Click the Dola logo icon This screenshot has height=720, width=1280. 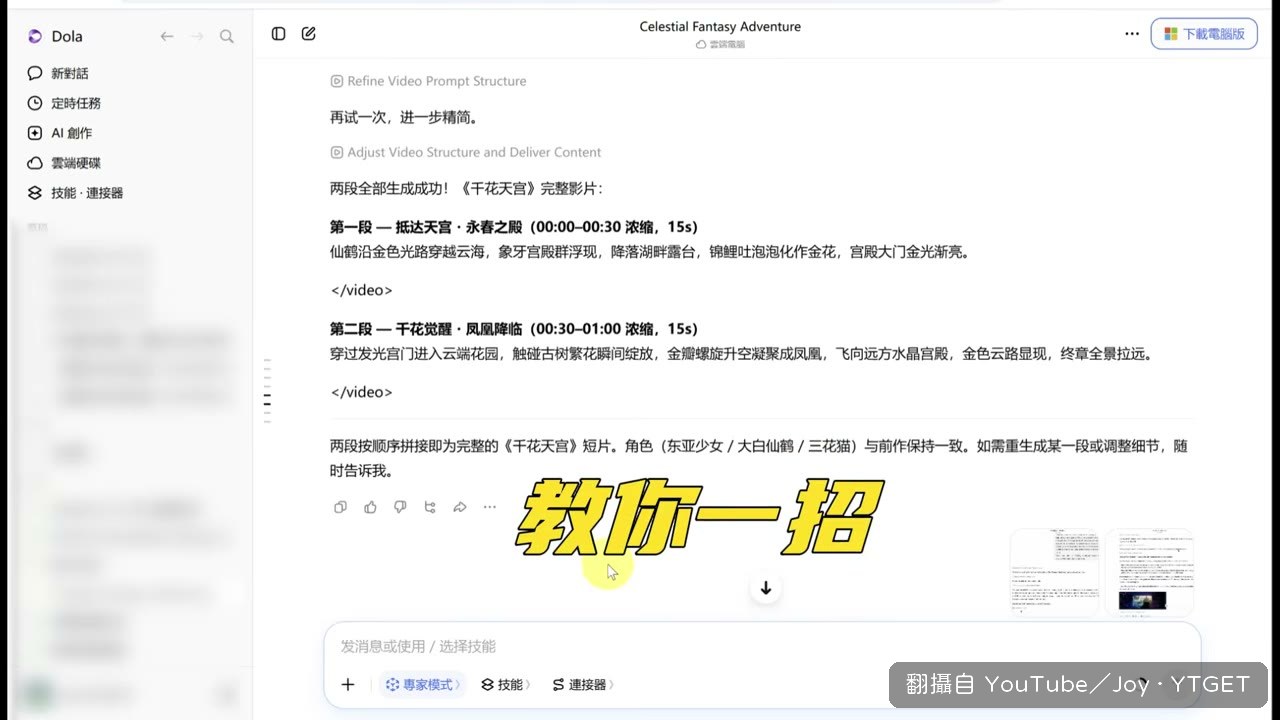pos(35,36)
